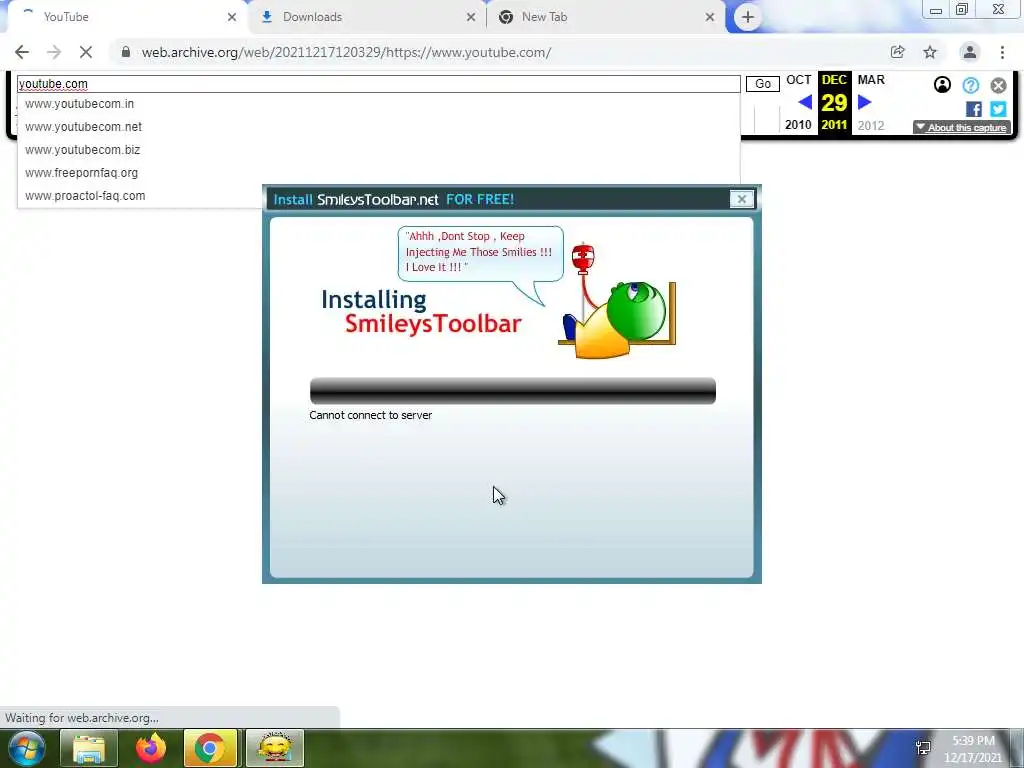Image resolution: width=1024 pixels, height=768 pixels.
Task: Click the Cannot connect to server message
Action: coord(370,415)
